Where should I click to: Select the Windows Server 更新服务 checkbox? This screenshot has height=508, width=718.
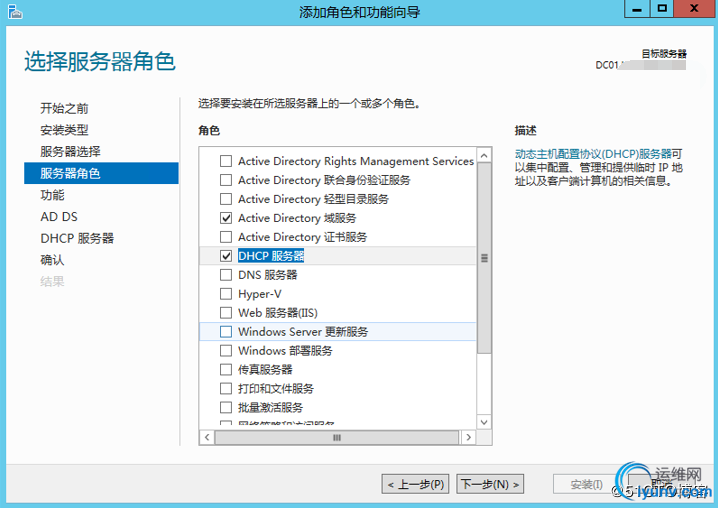tap(226, 332)
